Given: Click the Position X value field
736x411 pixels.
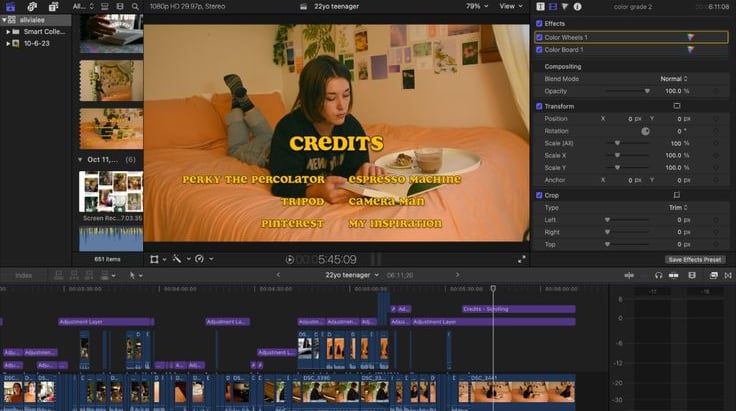Looking at the screenshot, I should [x=630, y=119].
